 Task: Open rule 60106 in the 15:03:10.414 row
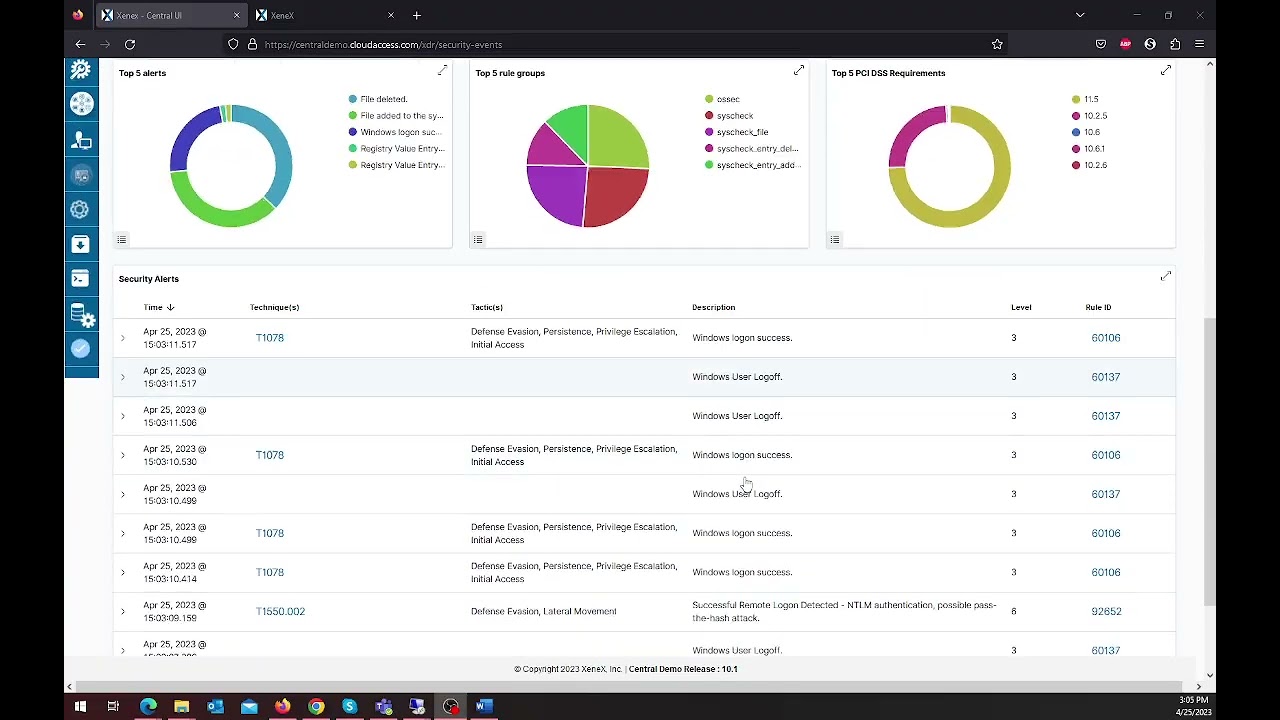1106,572
